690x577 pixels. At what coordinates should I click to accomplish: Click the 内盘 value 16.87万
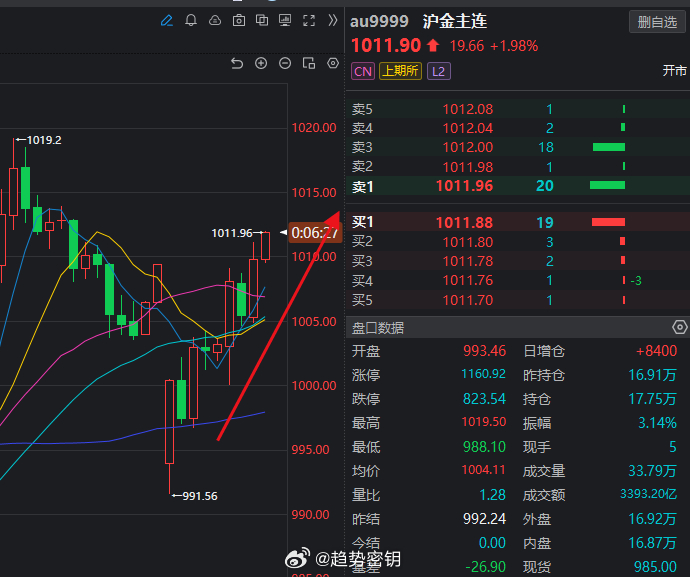(x=652, y=543)
